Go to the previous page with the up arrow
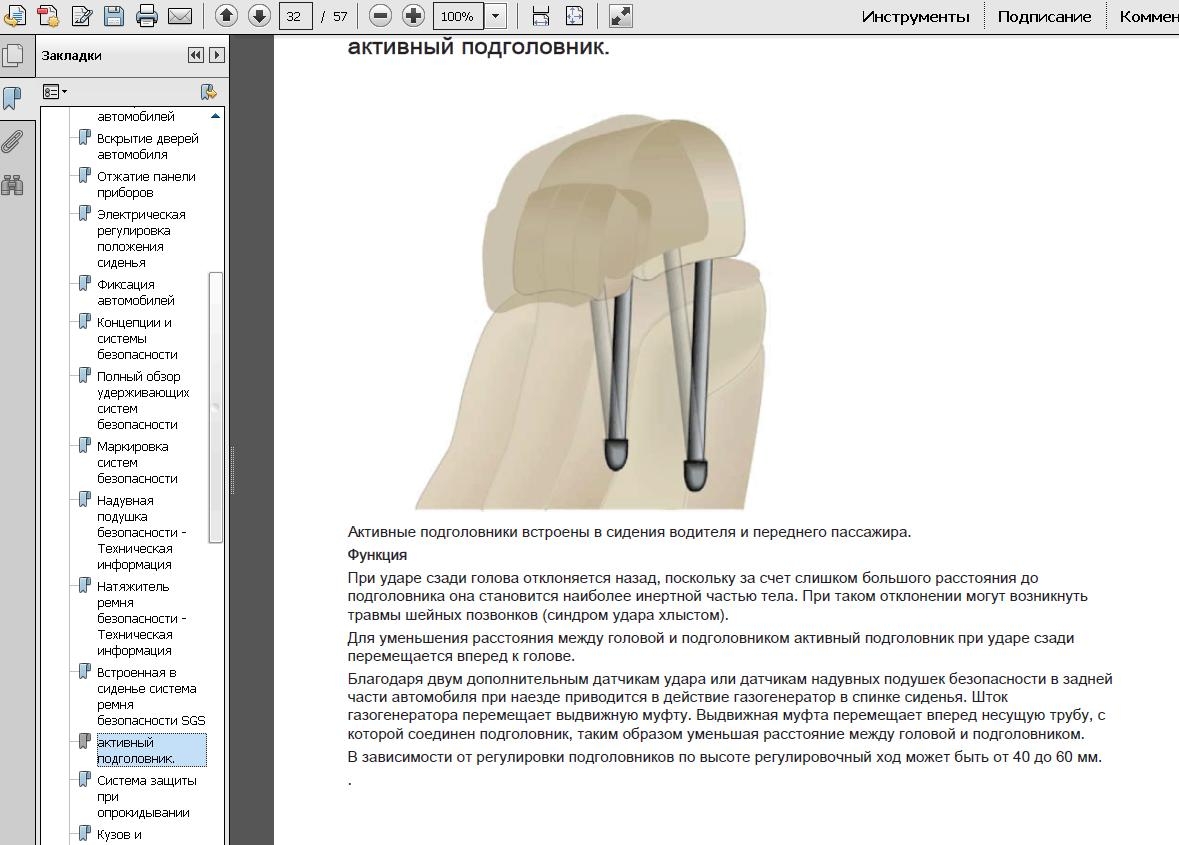The height and width of the screenshot is (845, 1179). pyautogui.click(x=227, y=16)
